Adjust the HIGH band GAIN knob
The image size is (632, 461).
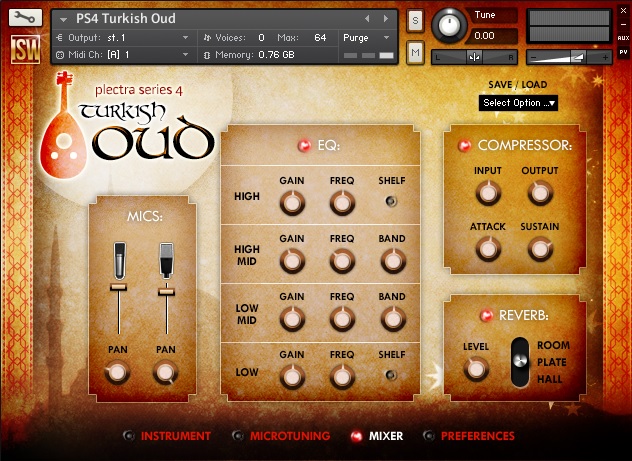(x=292, y=203)
